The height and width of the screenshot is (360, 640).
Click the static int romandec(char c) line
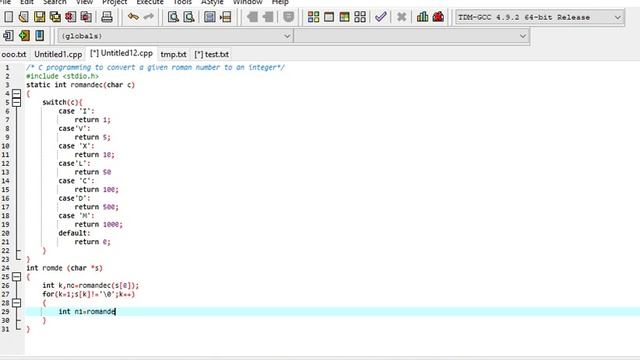click(80, 85)
